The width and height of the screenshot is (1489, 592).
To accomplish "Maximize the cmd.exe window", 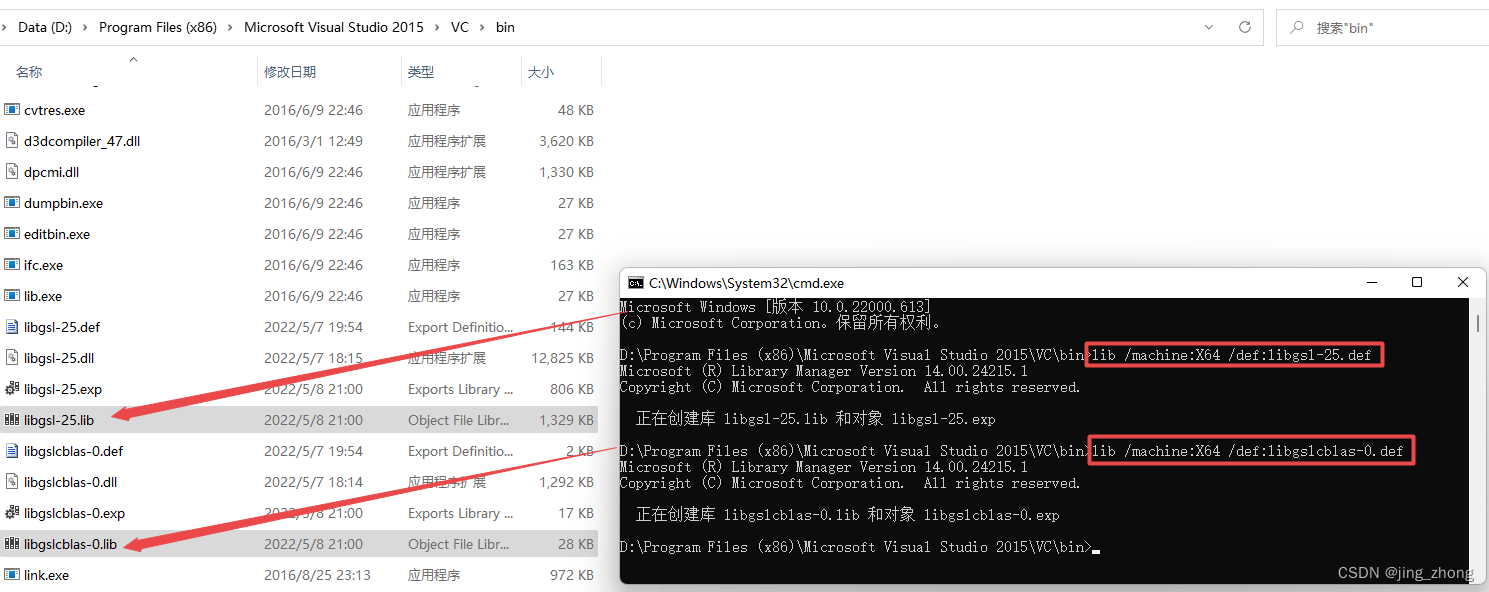I will [x=1417, y=283].
